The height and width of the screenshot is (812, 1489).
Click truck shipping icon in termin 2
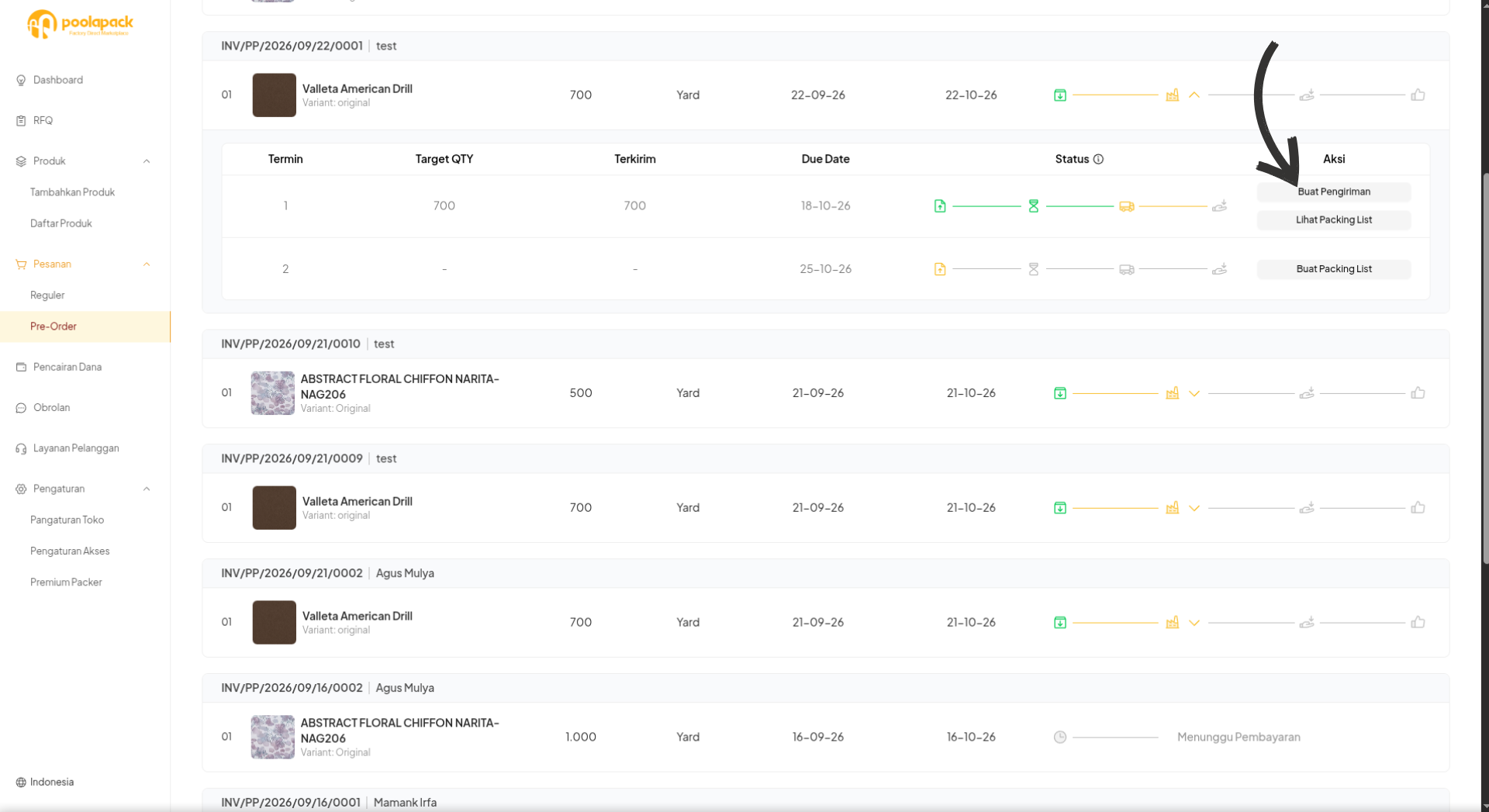click(x=1127, y=270)
